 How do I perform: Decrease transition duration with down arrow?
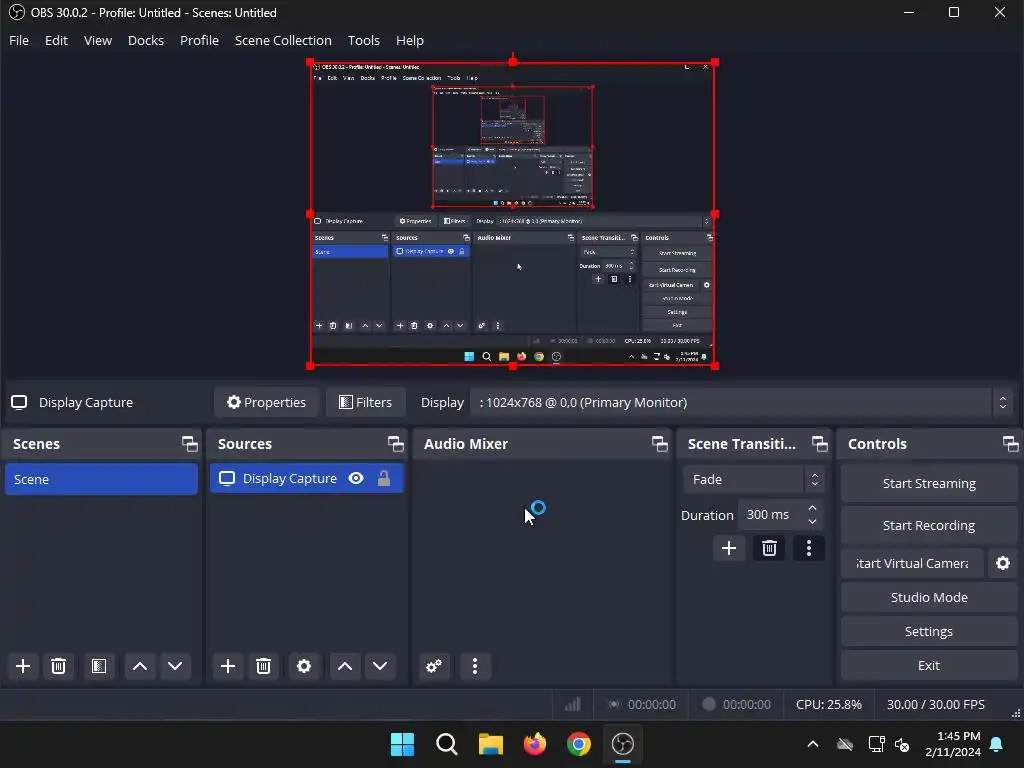(x=812, y=521)
